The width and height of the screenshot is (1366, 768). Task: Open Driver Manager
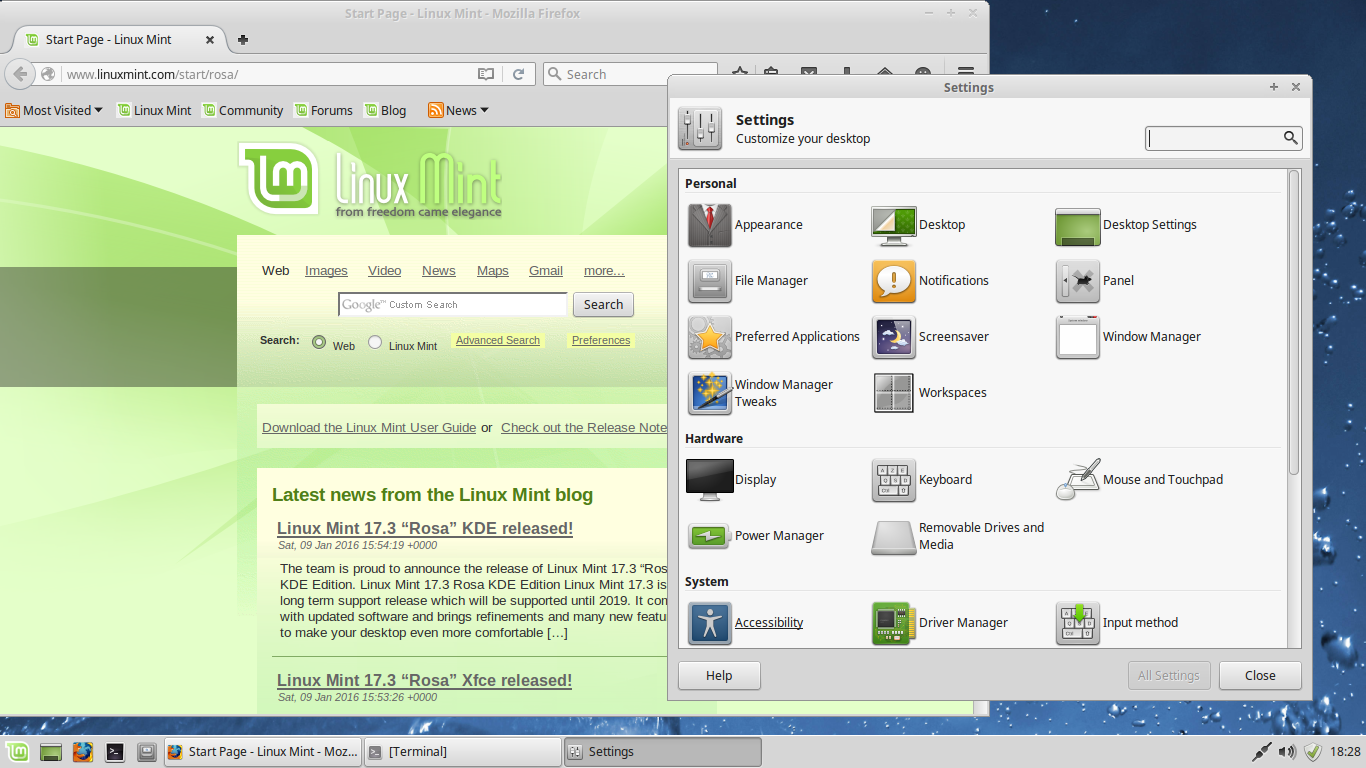[x=940, y=623]
